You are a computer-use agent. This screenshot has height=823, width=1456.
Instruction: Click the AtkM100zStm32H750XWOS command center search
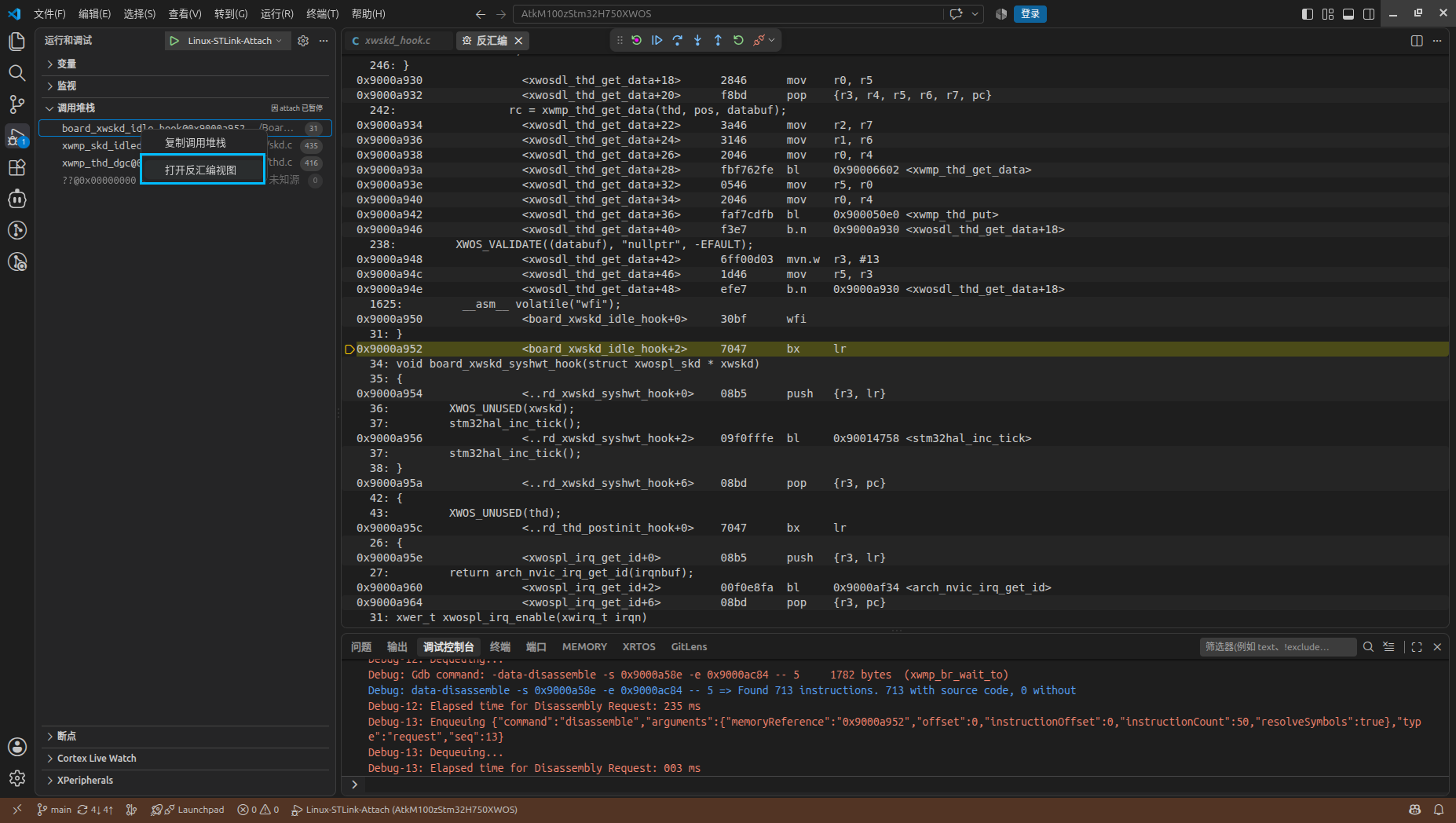728,13
